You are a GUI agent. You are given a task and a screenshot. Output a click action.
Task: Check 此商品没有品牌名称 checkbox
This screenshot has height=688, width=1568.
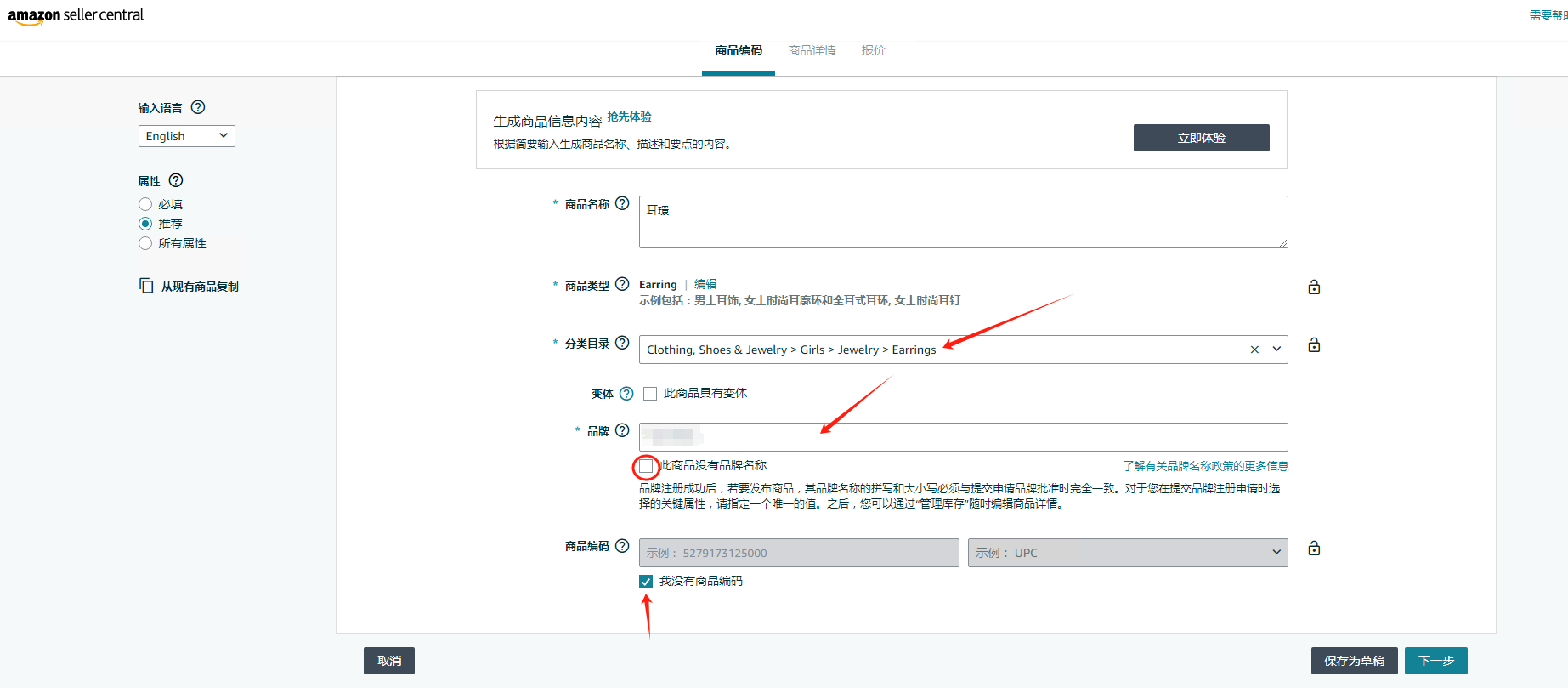tap(647, 466)
